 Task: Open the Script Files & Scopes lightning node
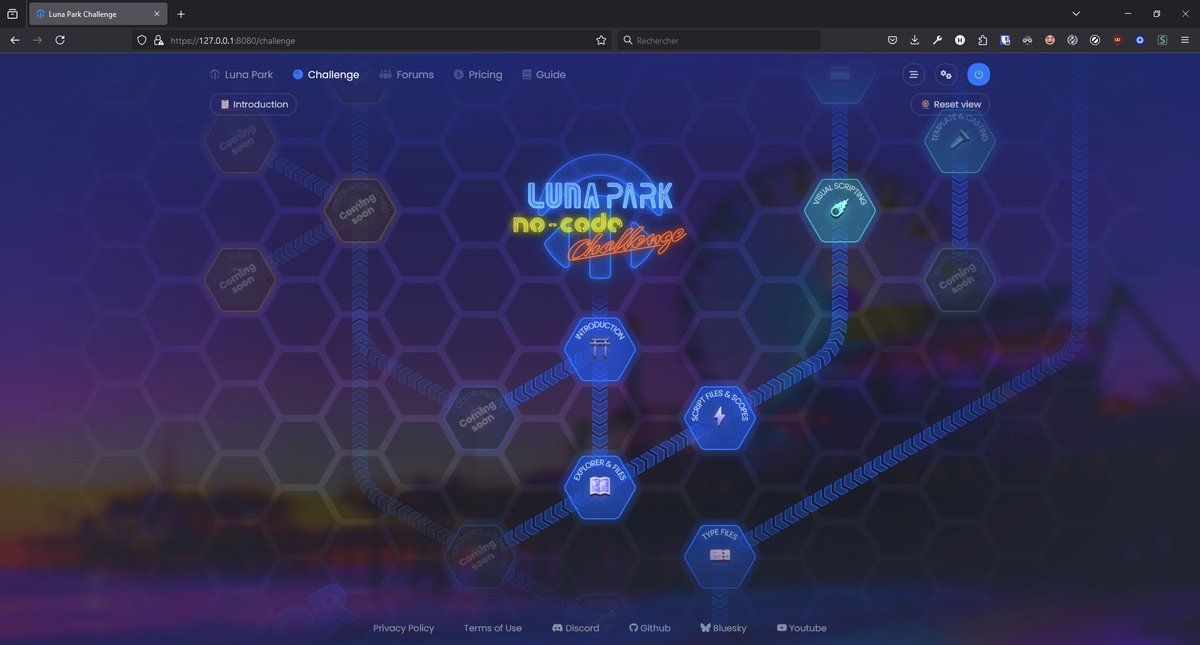(x=719, y=417)
